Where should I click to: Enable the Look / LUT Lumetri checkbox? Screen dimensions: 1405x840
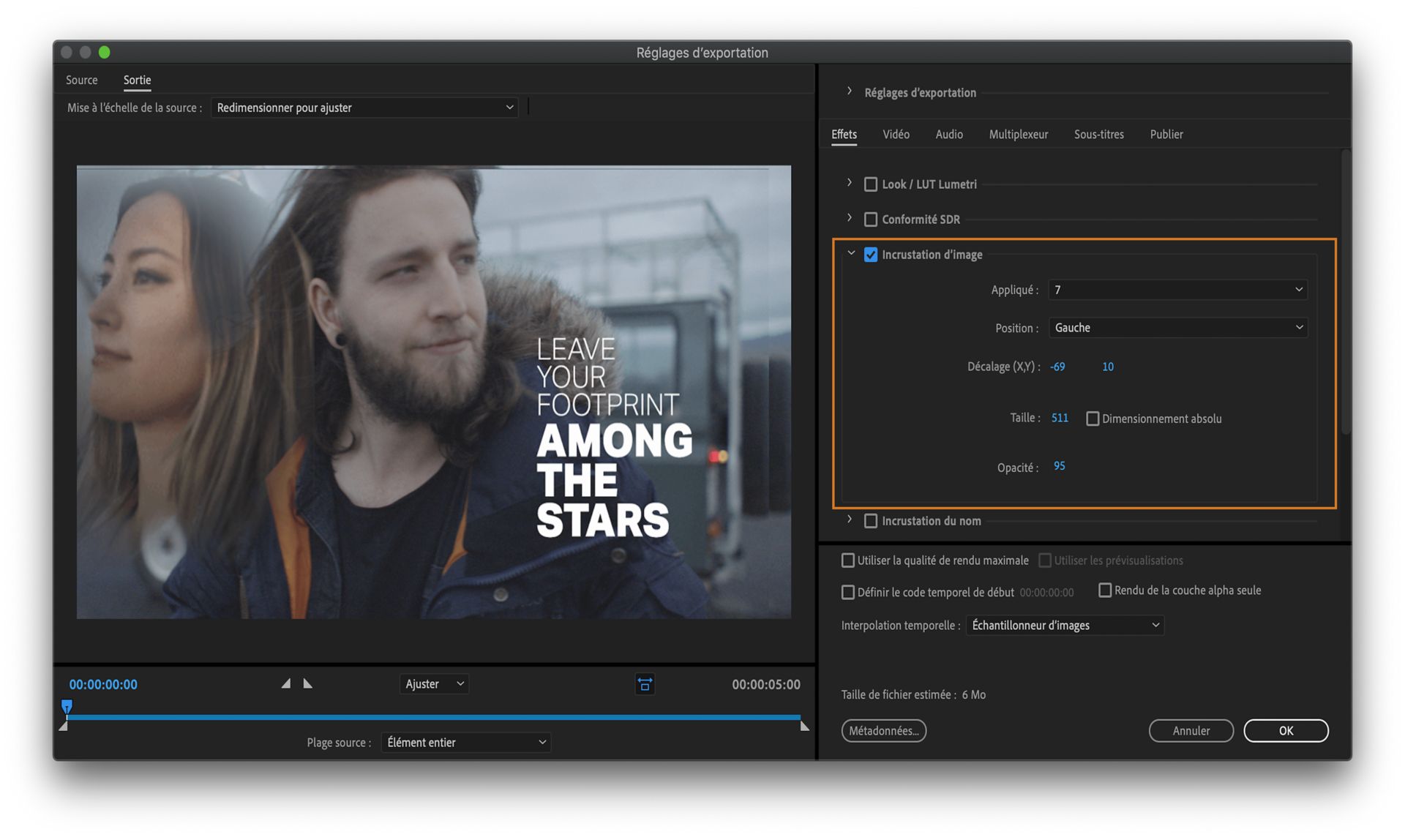tap(870, 184)
